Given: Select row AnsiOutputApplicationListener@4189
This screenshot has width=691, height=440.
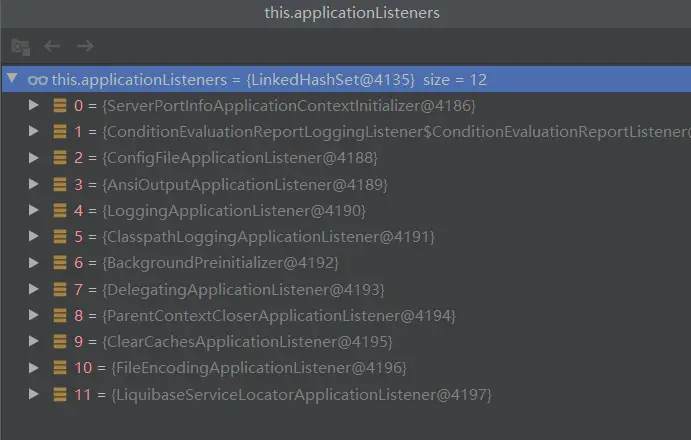Looking at the screenshot, I should point(346,184).
